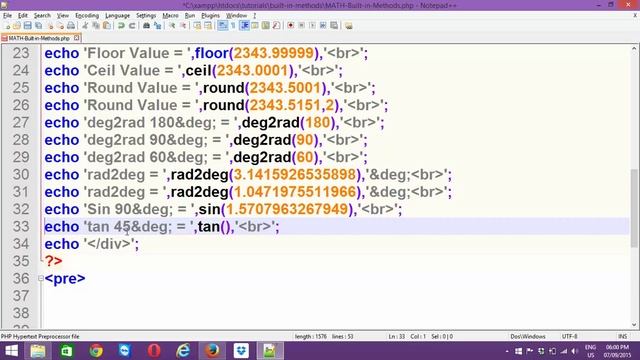Image resolution: width=640 pixels, height=360 pixels.
Task: Collapse the <pre> fold marker on line 36
Action: coord(40,278)
